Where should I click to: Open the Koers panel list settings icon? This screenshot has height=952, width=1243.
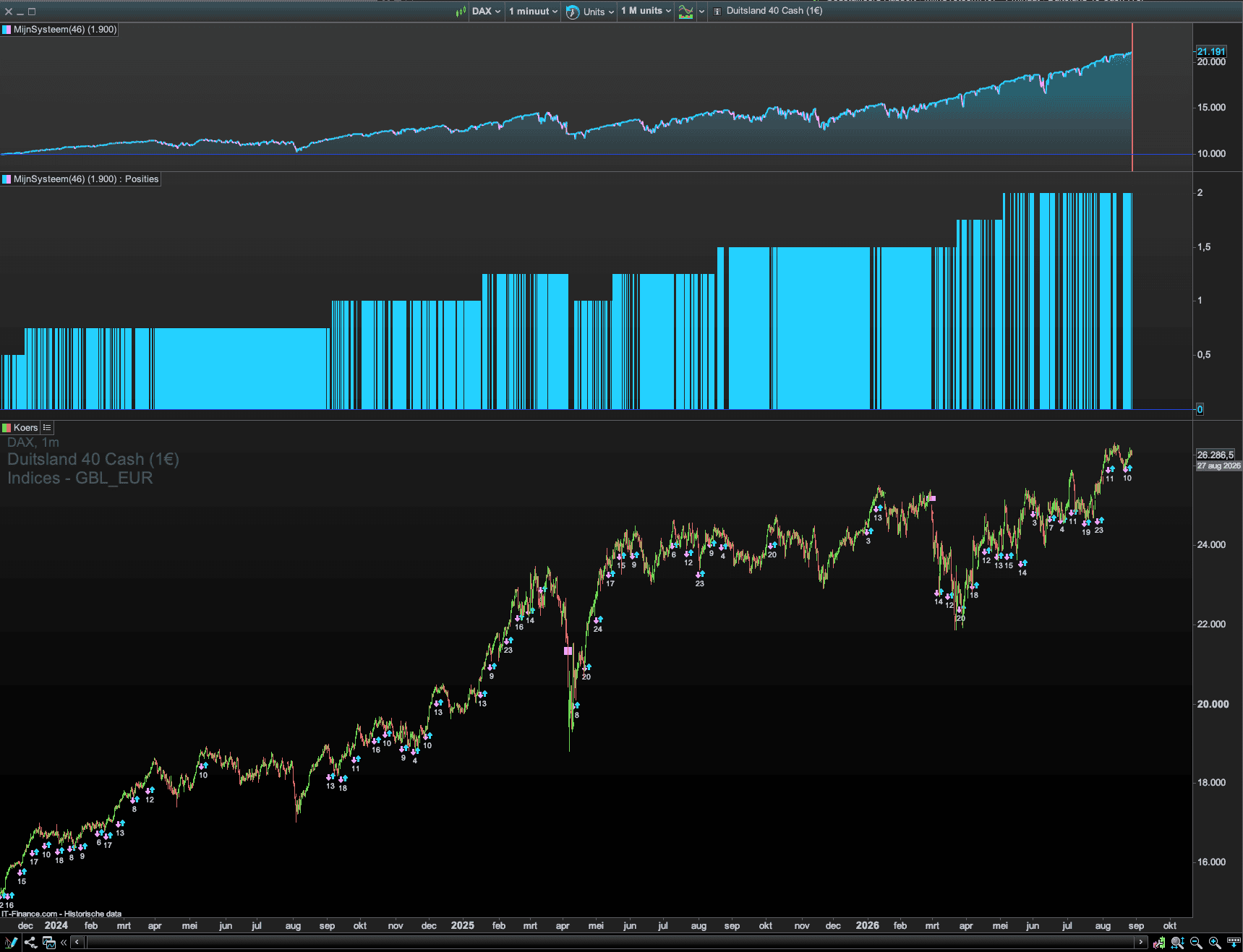coord(47,428)
